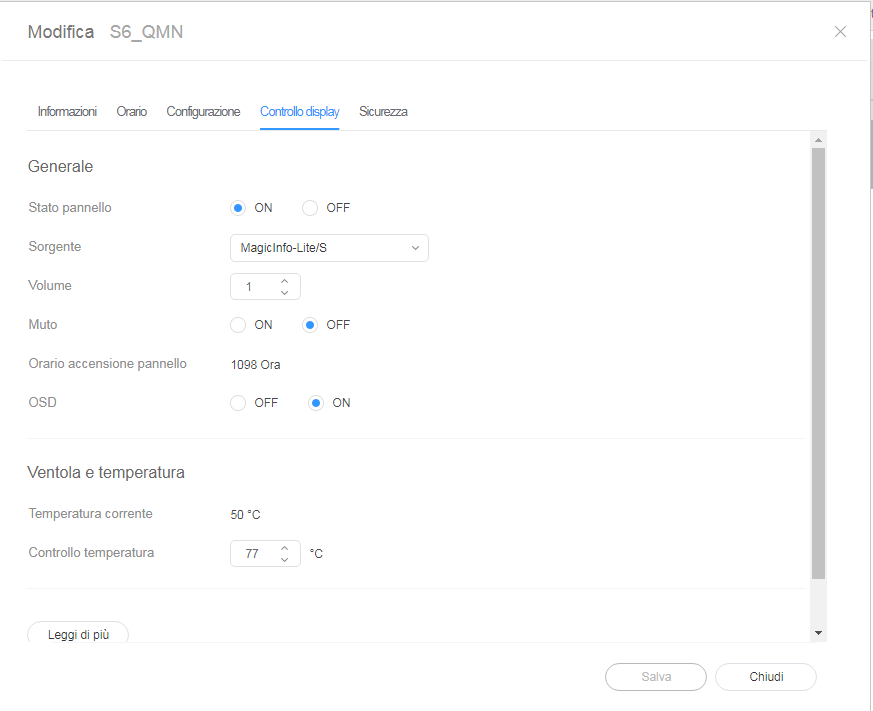Switch to the Informazioni tab

[x=67, y=112]
